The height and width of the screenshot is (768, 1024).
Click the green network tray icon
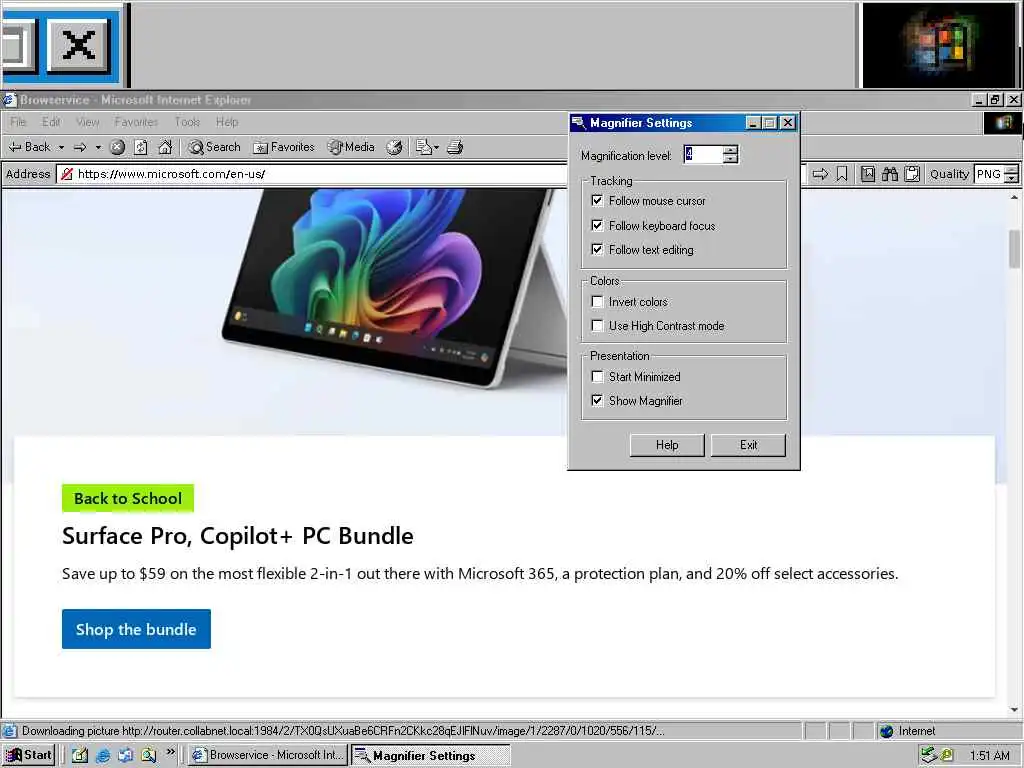coord(929,755)
